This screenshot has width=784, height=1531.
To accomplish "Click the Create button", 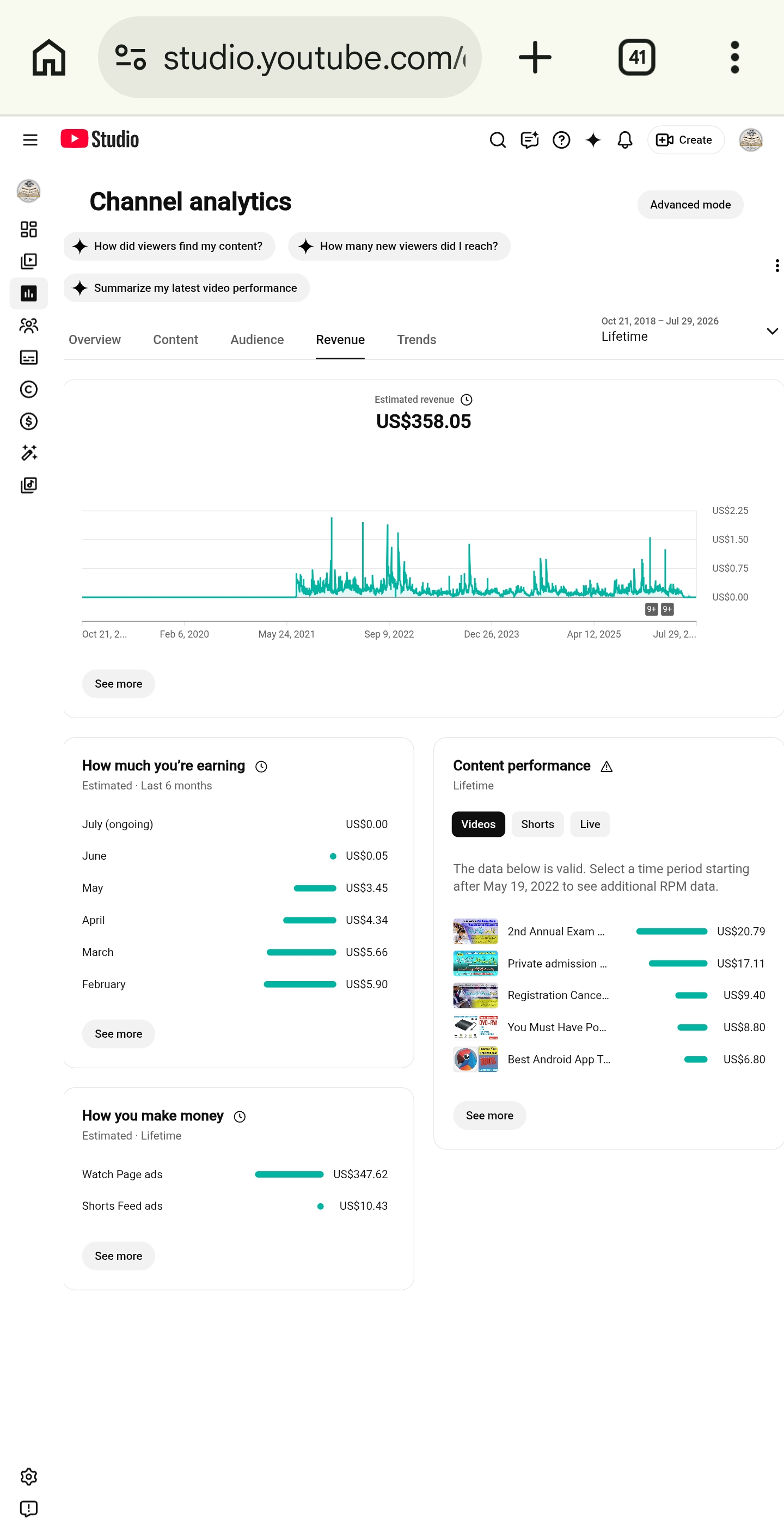I will click(x=685, y=140).
